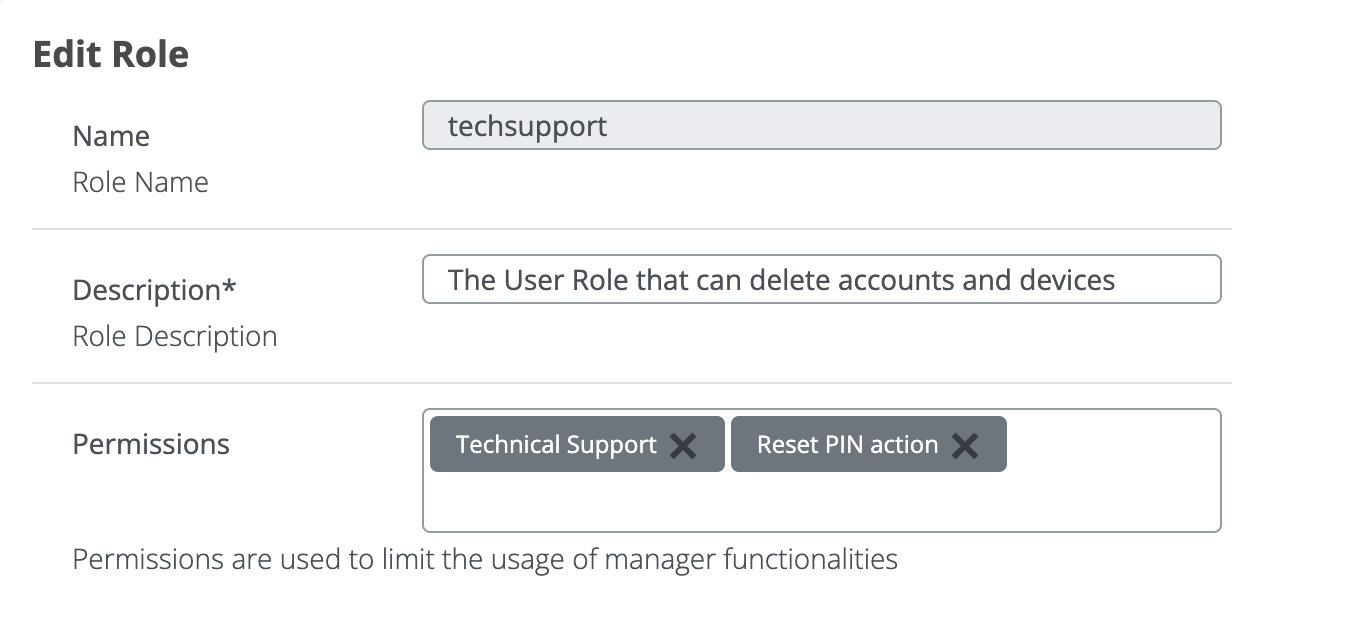Remove the Reset PIN action permission
The image size is (1346, 636).
pyautogui.click(x=965, y=445)
